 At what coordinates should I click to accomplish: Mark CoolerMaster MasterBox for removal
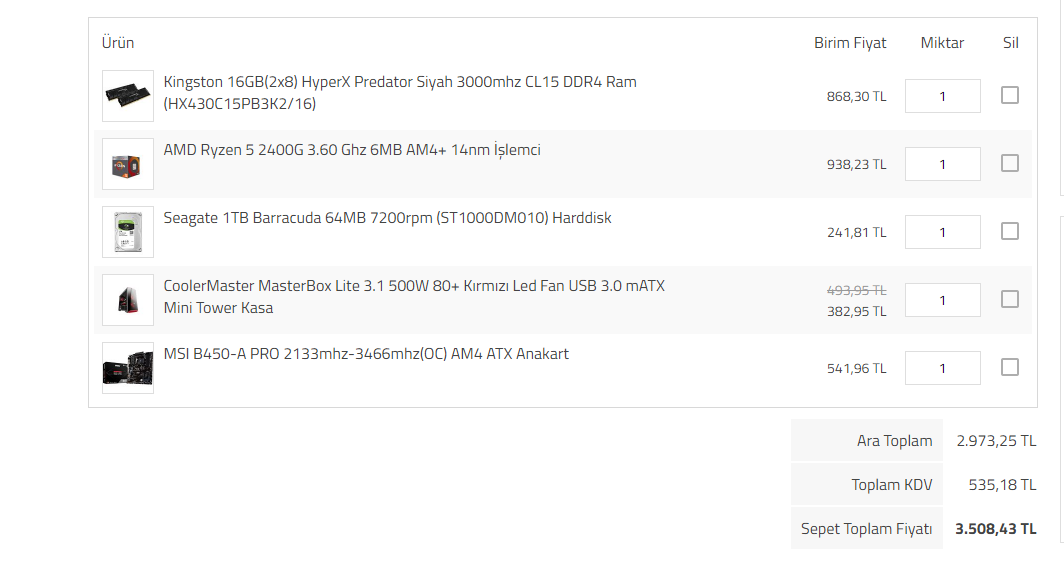1010,299
